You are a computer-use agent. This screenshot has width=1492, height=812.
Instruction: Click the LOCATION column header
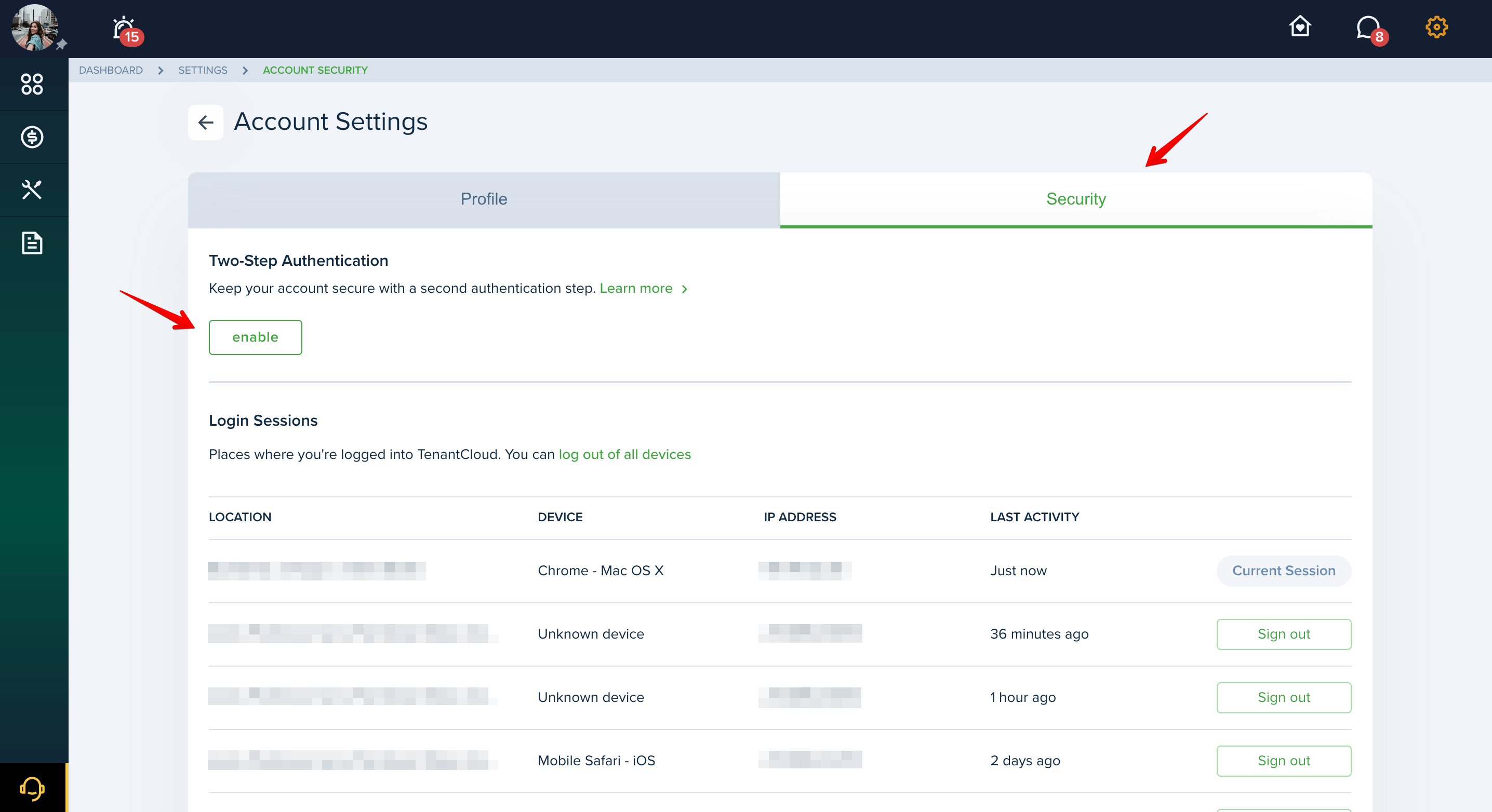coord(240,518)
